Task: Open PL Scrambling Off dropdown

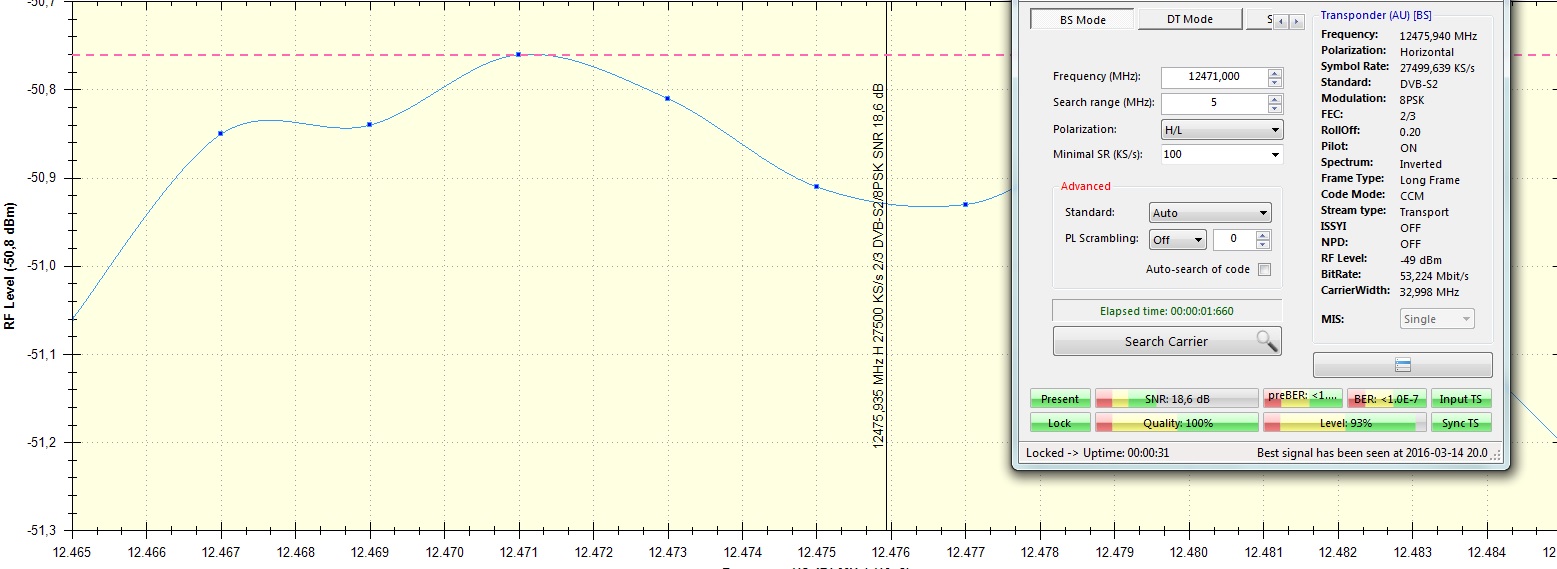Action: point(1178,240)
